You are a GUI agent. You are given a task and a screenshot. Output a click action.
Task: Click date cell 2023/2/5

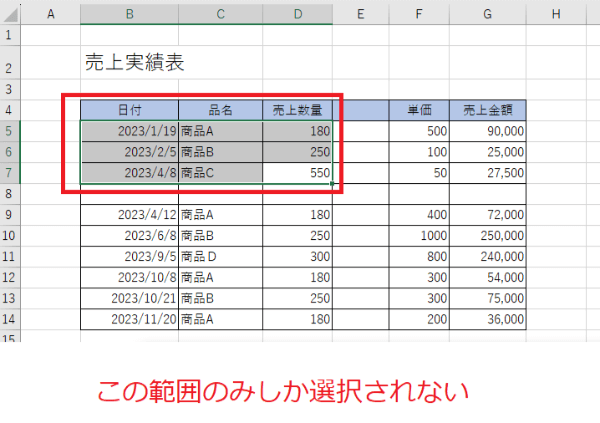[x=129, y=152]
